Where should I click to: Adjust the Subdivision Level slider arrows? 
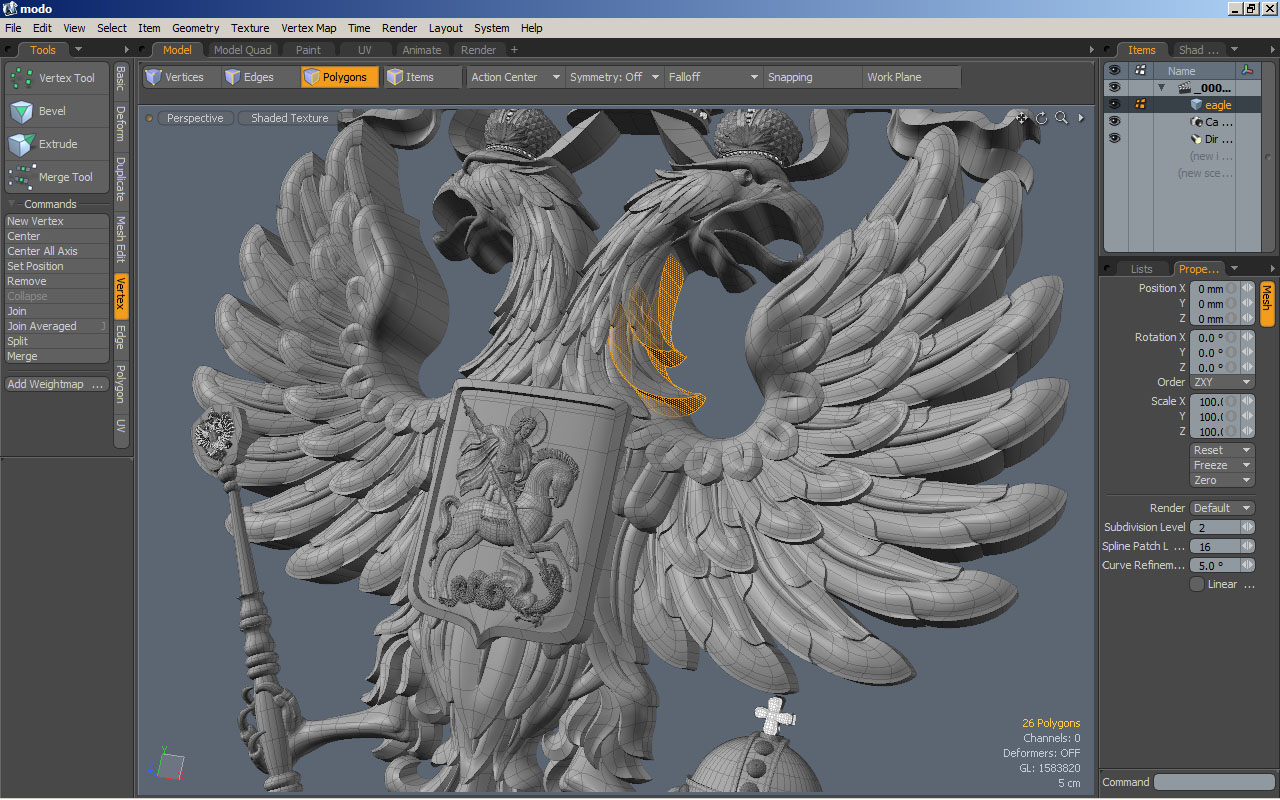[1247, 527]
